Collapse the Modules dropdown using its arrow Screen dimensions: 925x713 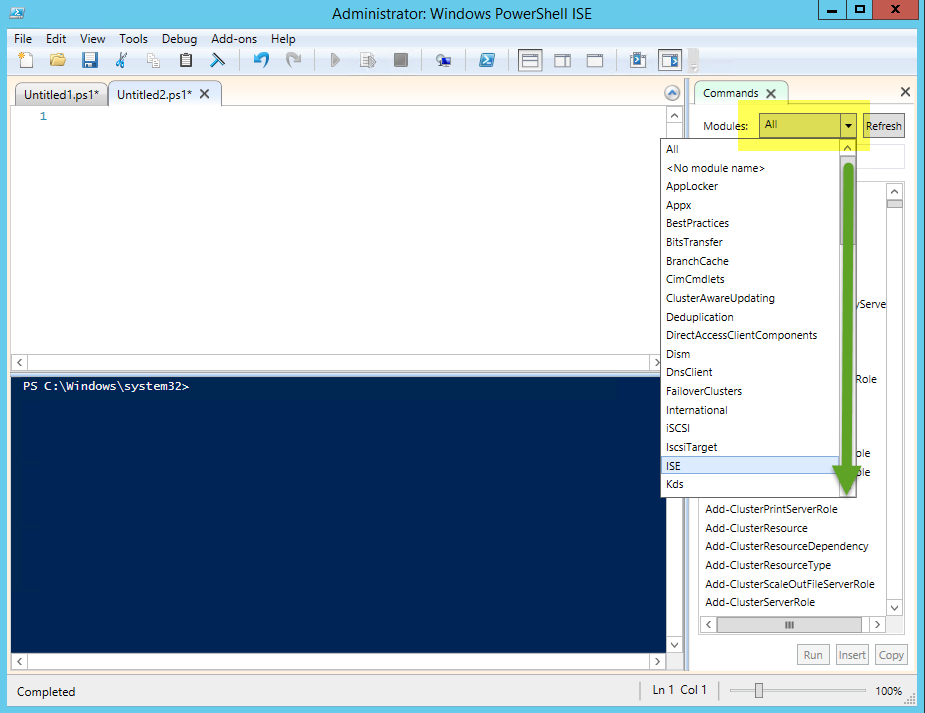point(848,126)
